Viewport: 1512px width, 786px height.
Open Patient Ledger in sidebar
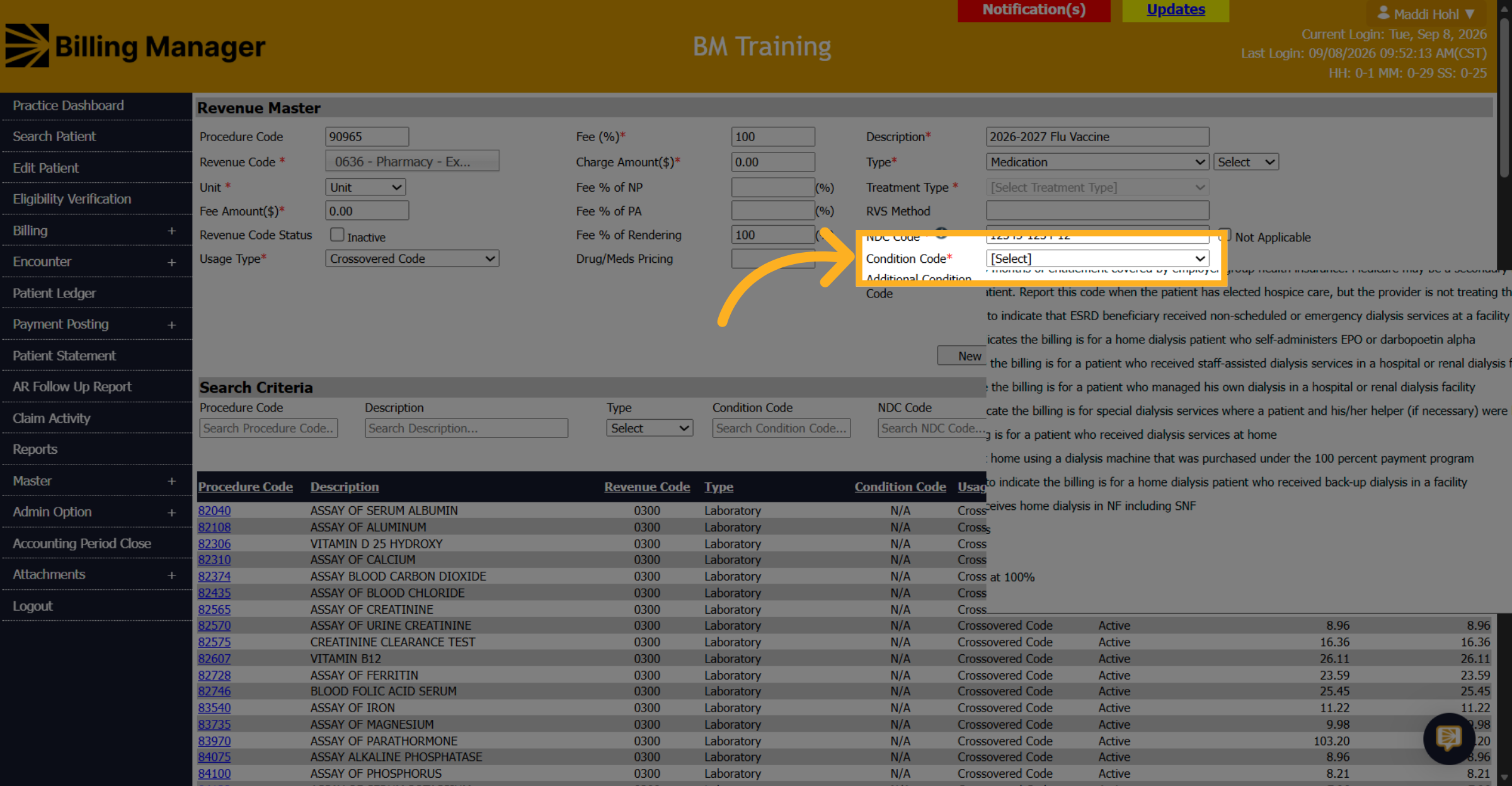pos(54,293)
